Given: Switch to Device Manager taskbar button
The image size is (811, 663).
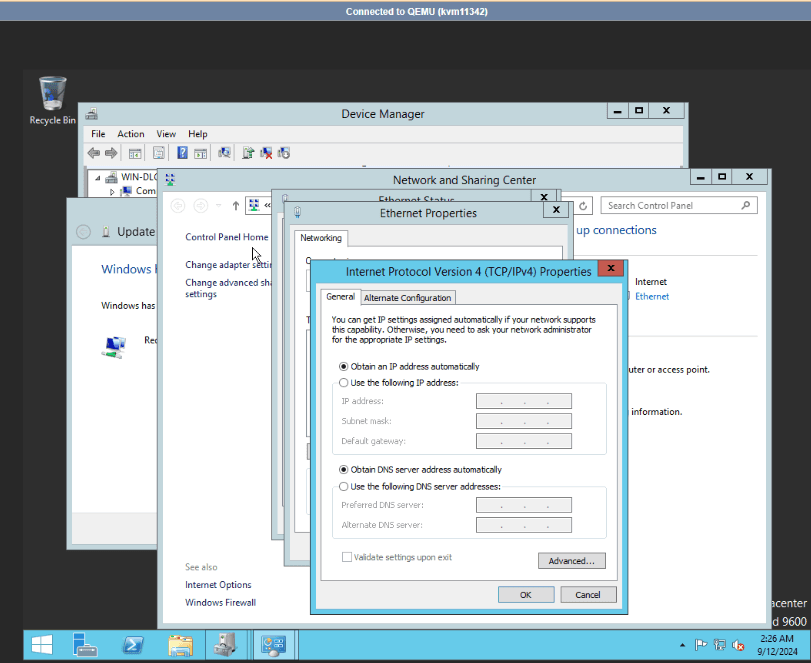Looking at the screenshot, I should [226, 644].
